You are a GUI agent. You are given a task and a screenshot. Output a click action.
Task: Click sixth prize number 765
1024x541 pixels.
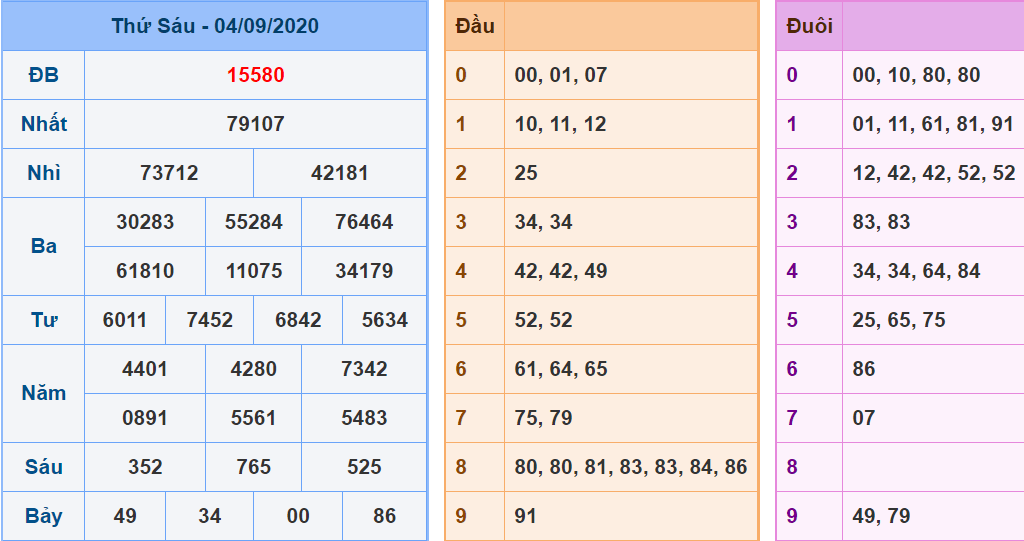(253, 467)
